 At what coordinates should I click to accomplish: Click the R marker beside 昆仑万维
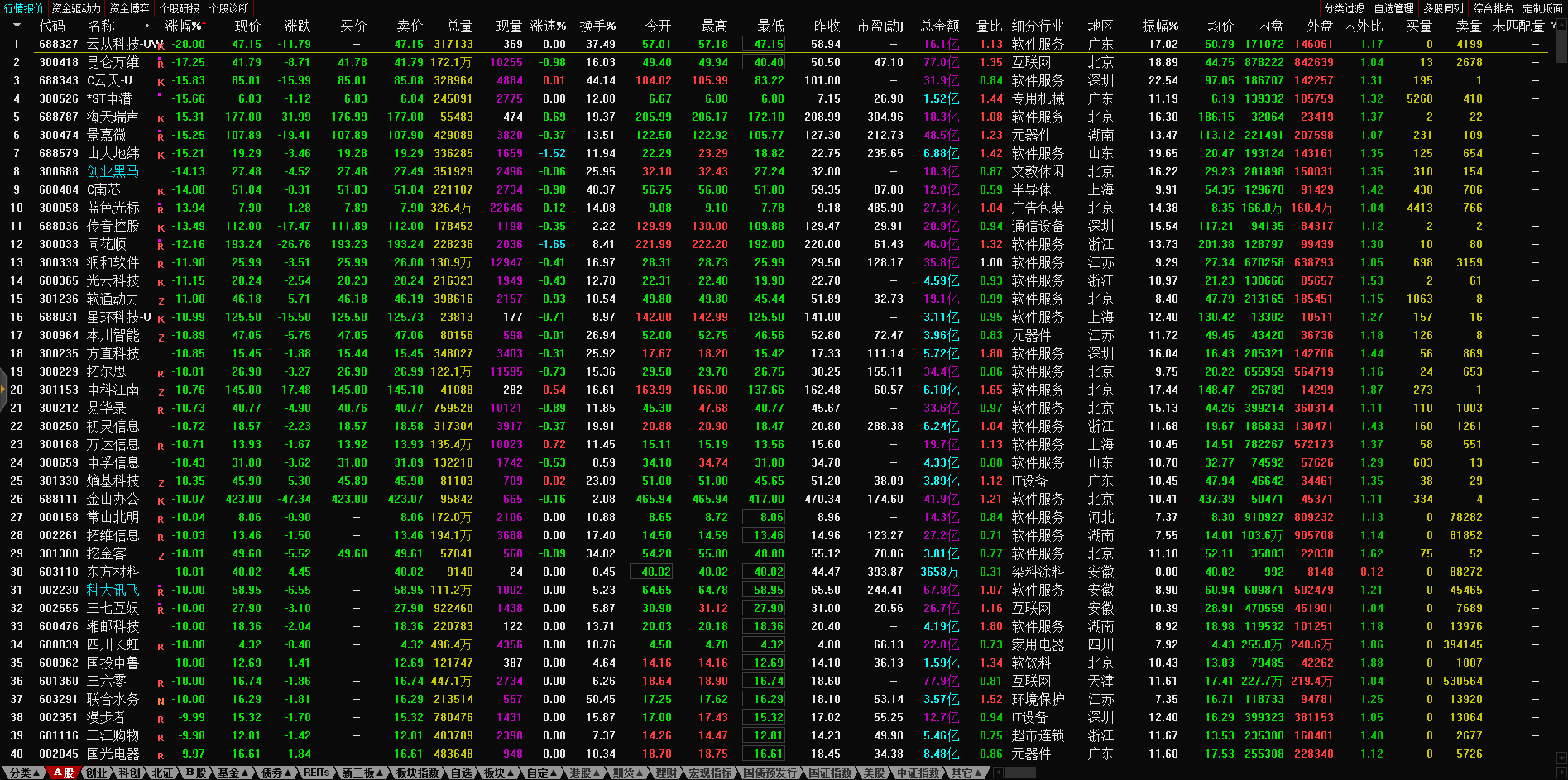[161, 63]
